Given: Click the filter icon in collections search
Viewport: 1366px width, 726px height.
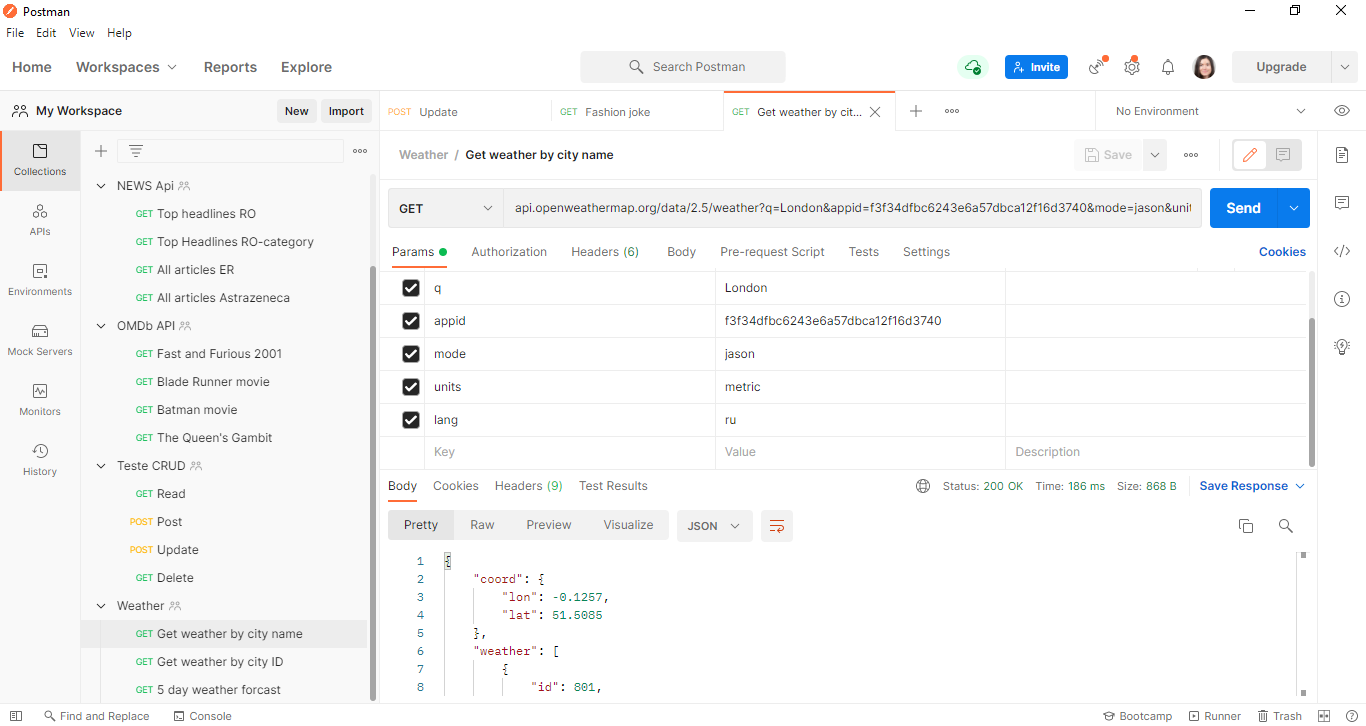Looking at the screenshot, I should pyautogui.click(x=136, y=151).
